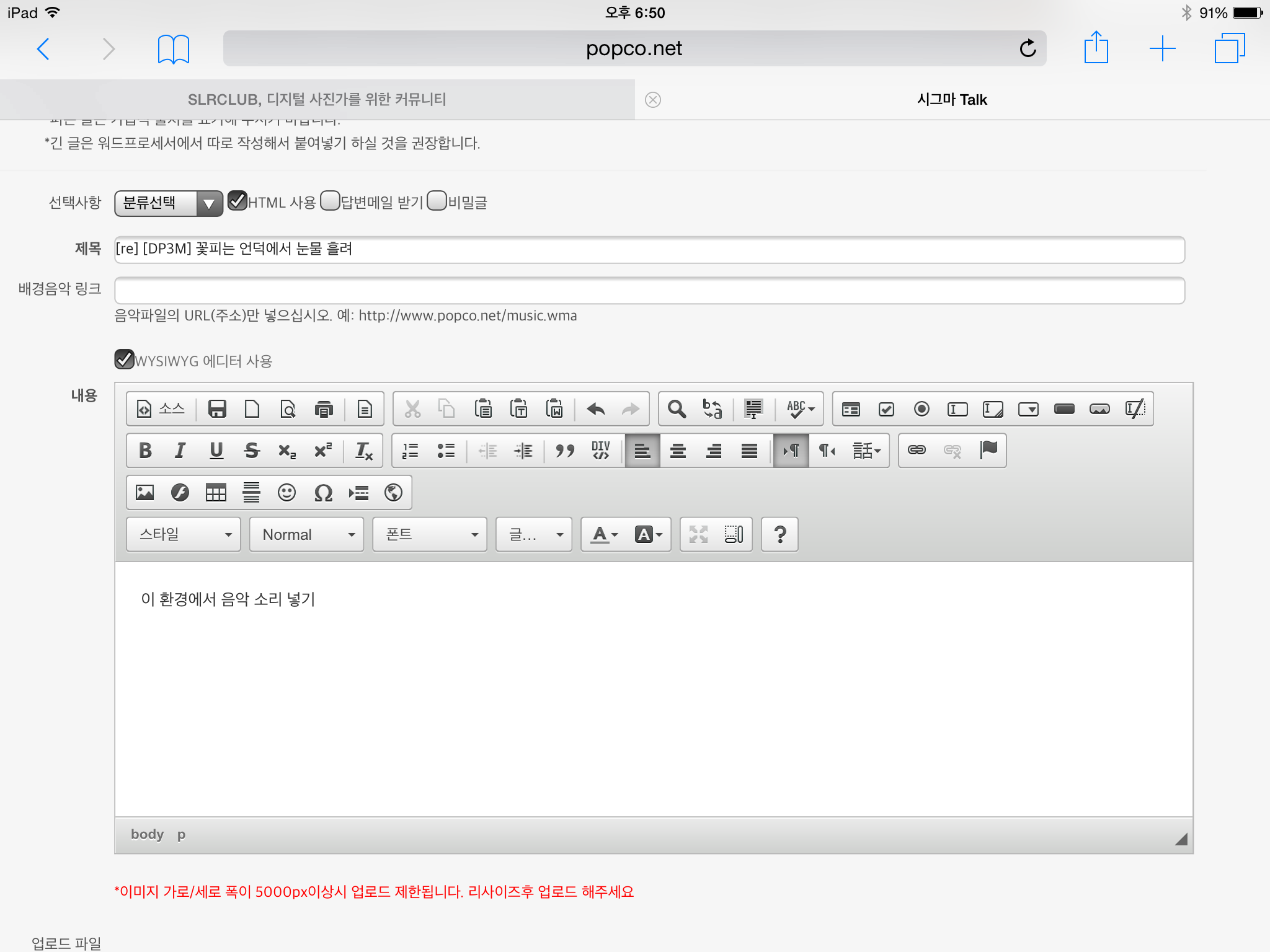The height and width of the screenshot is (952, 1270).
Task: Insert an IFrame with globe icon
Action: [x=394, y=493]
